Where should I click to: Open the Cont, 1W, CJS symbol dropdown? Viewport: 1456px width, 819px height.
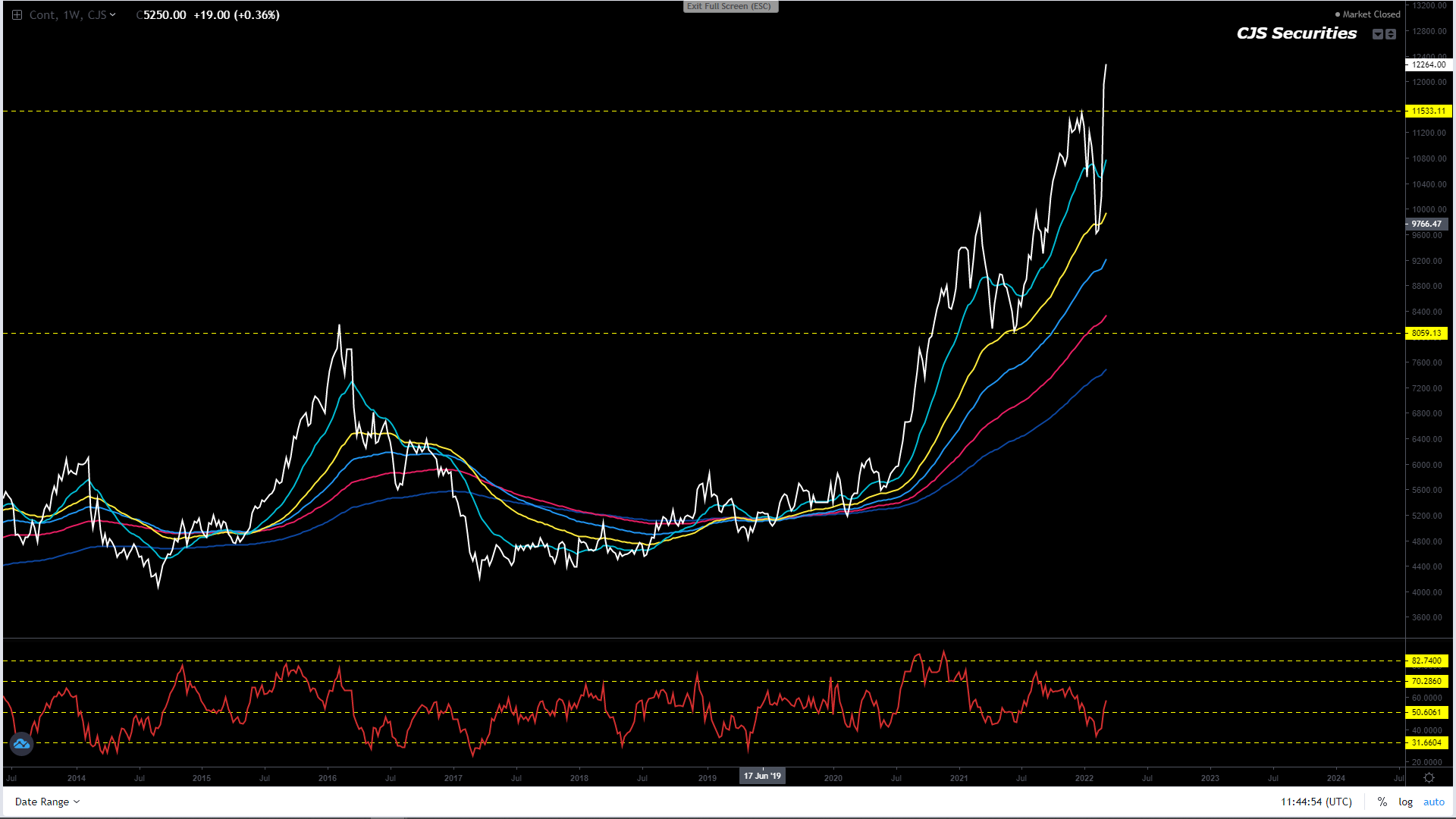pos(72,15)
